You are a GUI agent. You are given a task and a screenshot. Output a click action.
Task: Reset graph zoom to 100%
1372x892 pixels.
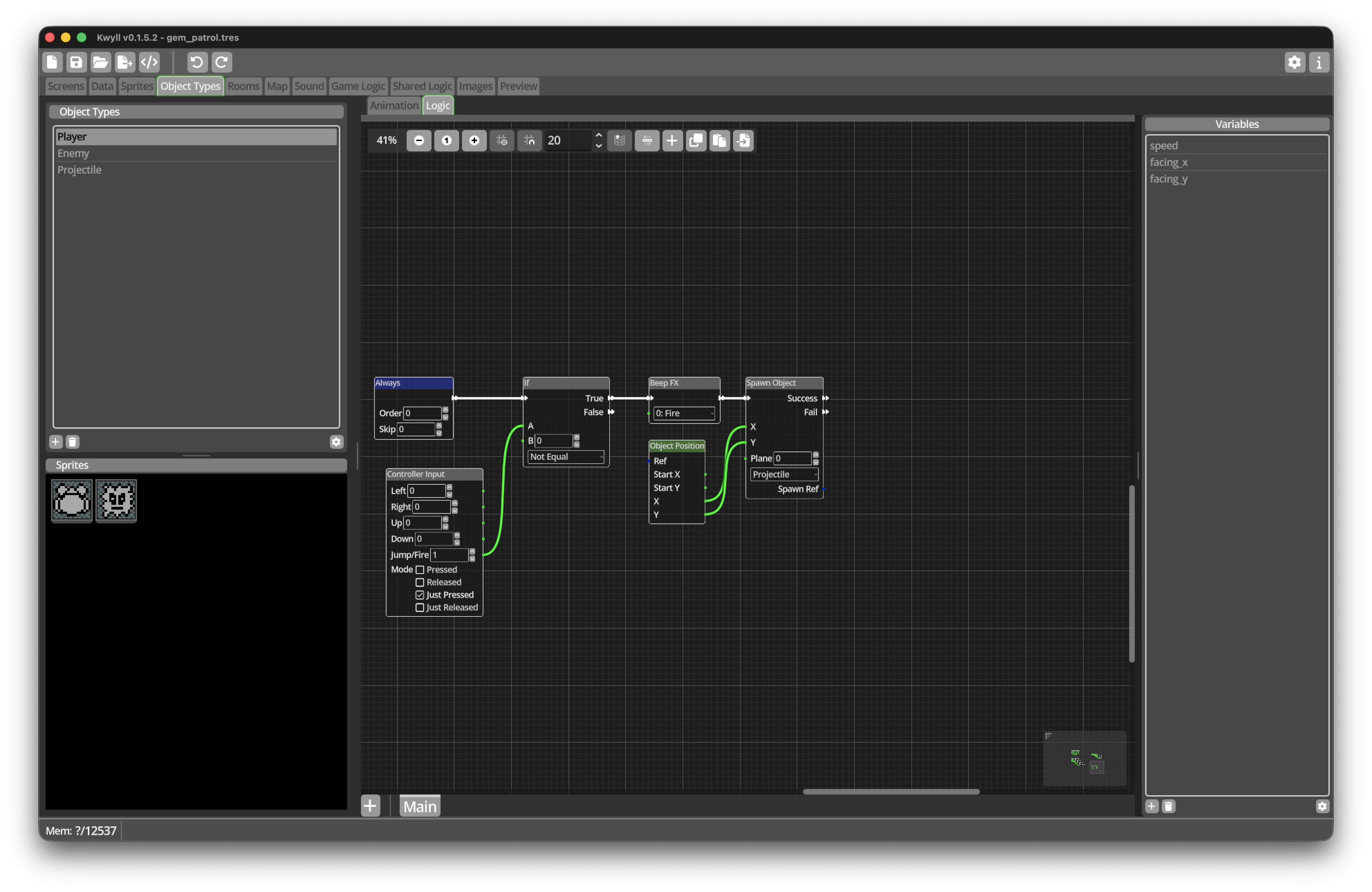click(x=447, y=141)
